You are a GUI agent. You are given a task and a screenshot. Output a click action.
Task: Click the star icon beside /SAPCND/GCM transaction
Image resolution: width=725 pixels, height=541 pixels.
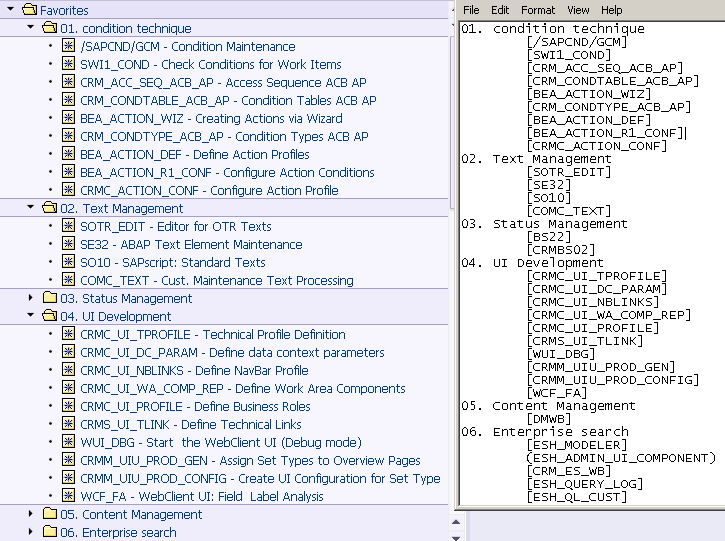pos(68,46)
